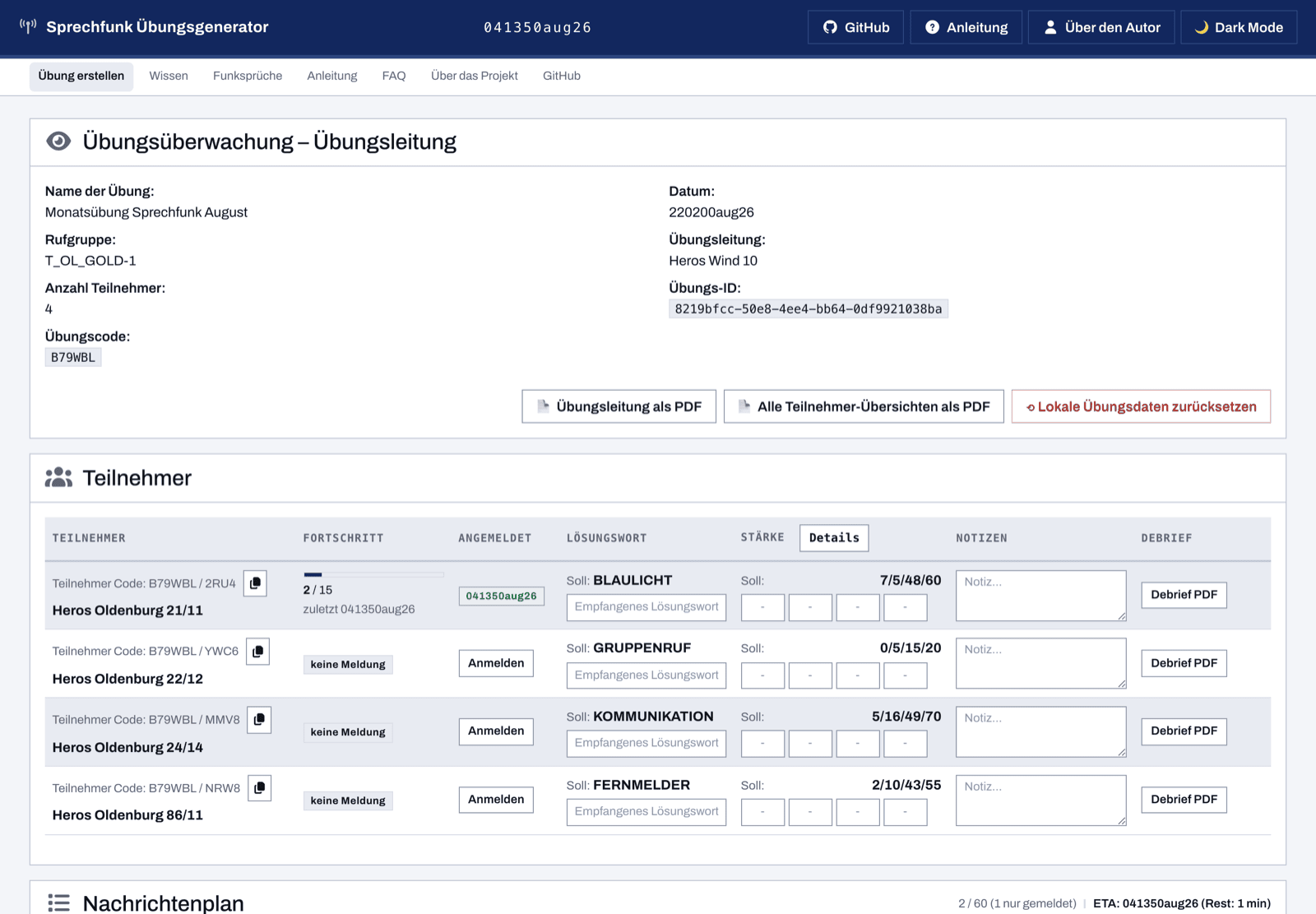Click the Rufgruppe value T_OL_GOLD-1
The width and height of the screenshot is (1316, 914).
tap(90, 261)
